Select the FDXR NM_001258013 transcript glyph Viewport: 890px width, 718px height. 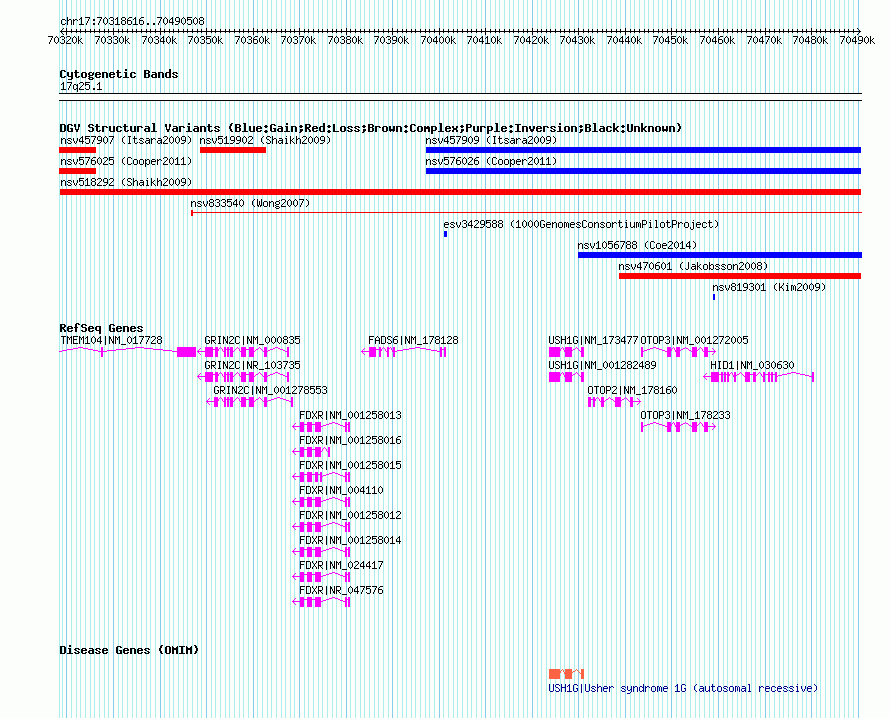point(321,427)
